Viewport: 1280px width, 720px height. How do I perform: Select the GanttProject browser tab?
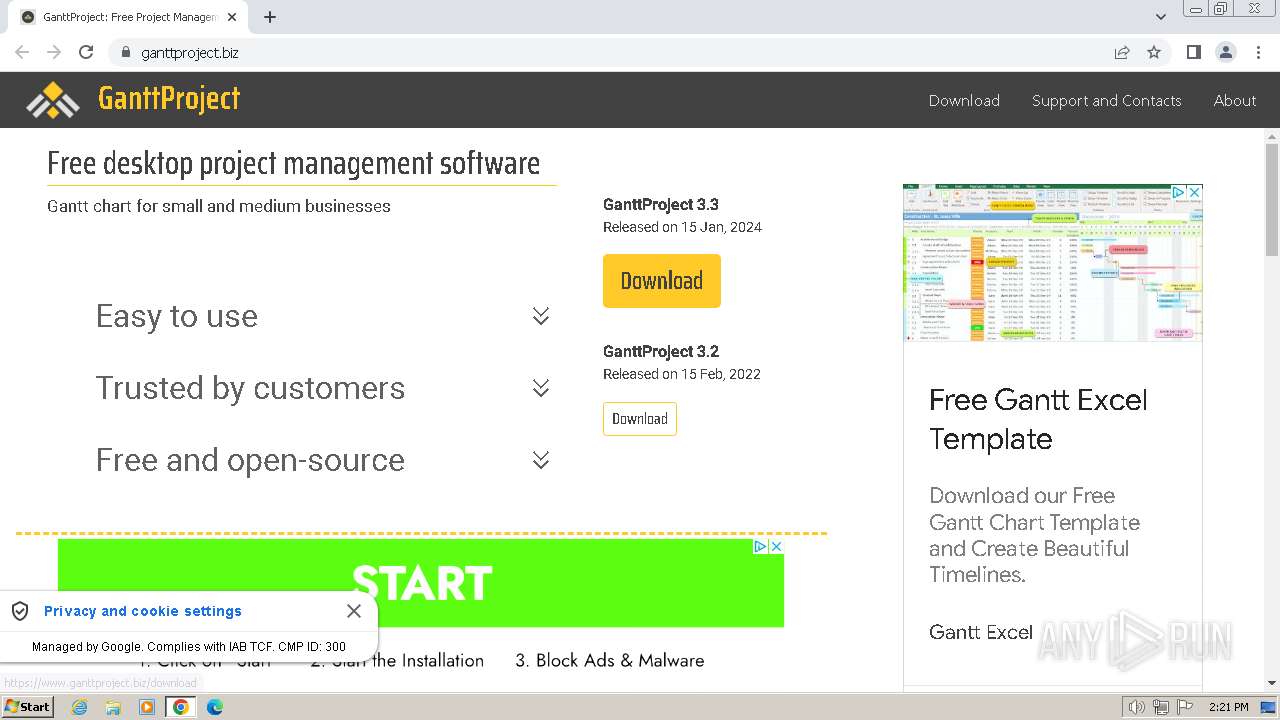click(x=128, y=17)
